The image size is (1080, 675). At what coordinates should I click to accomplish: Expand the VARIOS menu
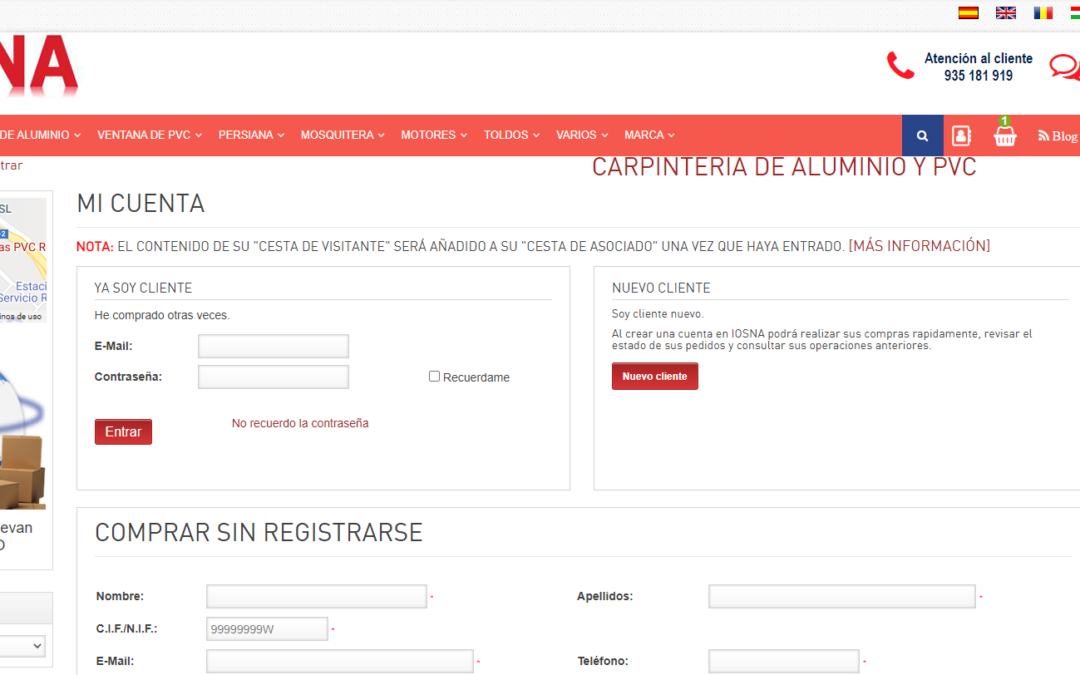click(x=582, y=135)
